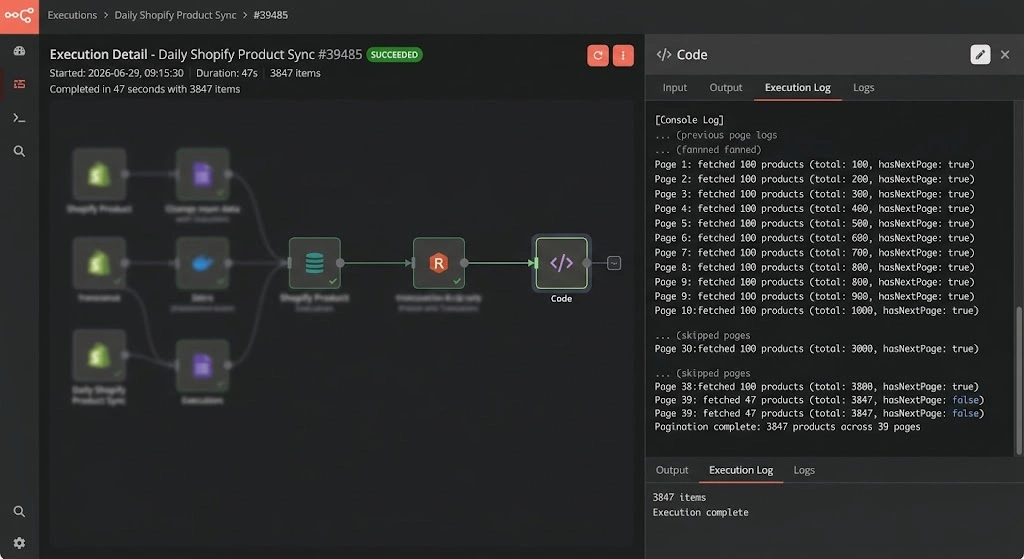Open the terminal prompt sidebar icon
The height and width of the screenshot is (559, 1024).
[x=20, y=118]
